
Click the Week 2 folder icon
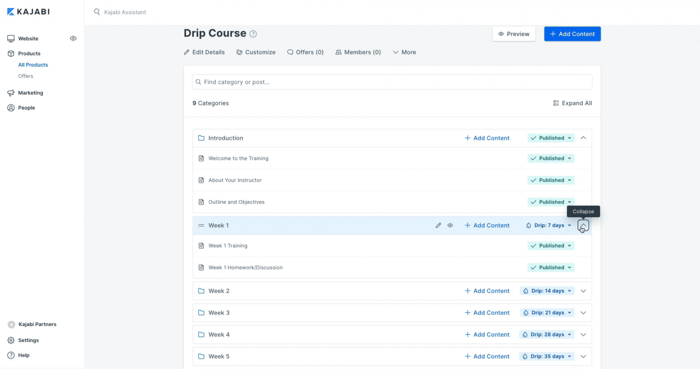(x=201, y=291)
